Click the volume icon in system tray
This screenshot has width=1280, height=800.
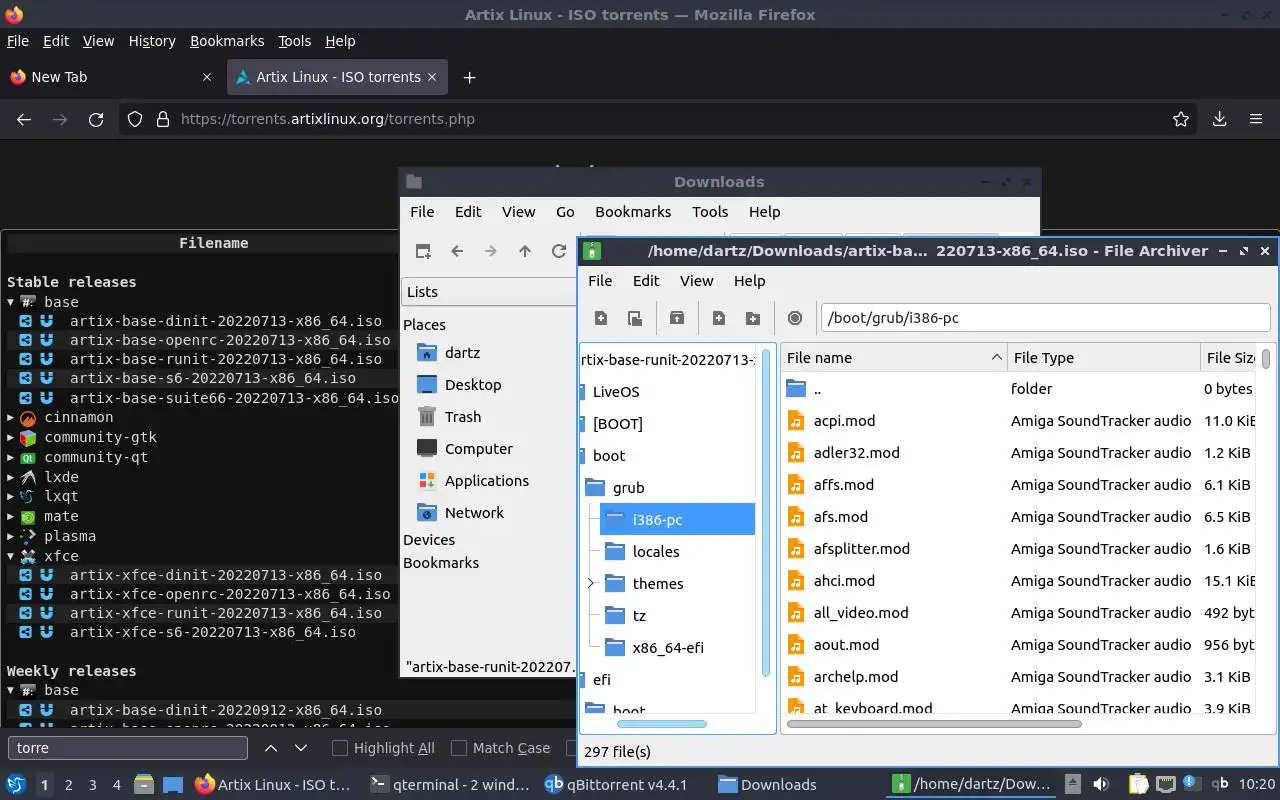click(x=1101, y=785)
